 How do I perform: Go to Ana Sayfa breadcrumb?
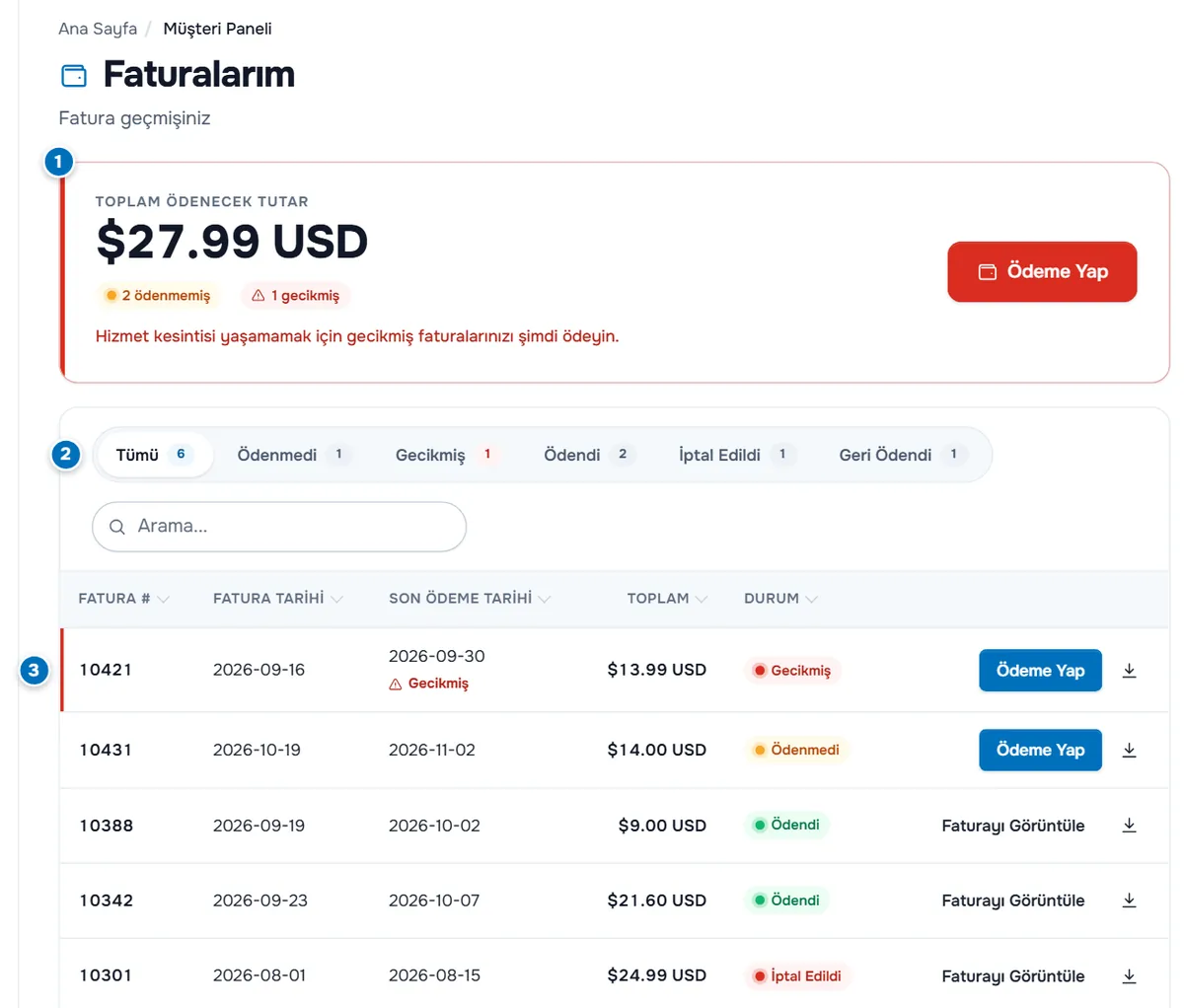(98, 29)
